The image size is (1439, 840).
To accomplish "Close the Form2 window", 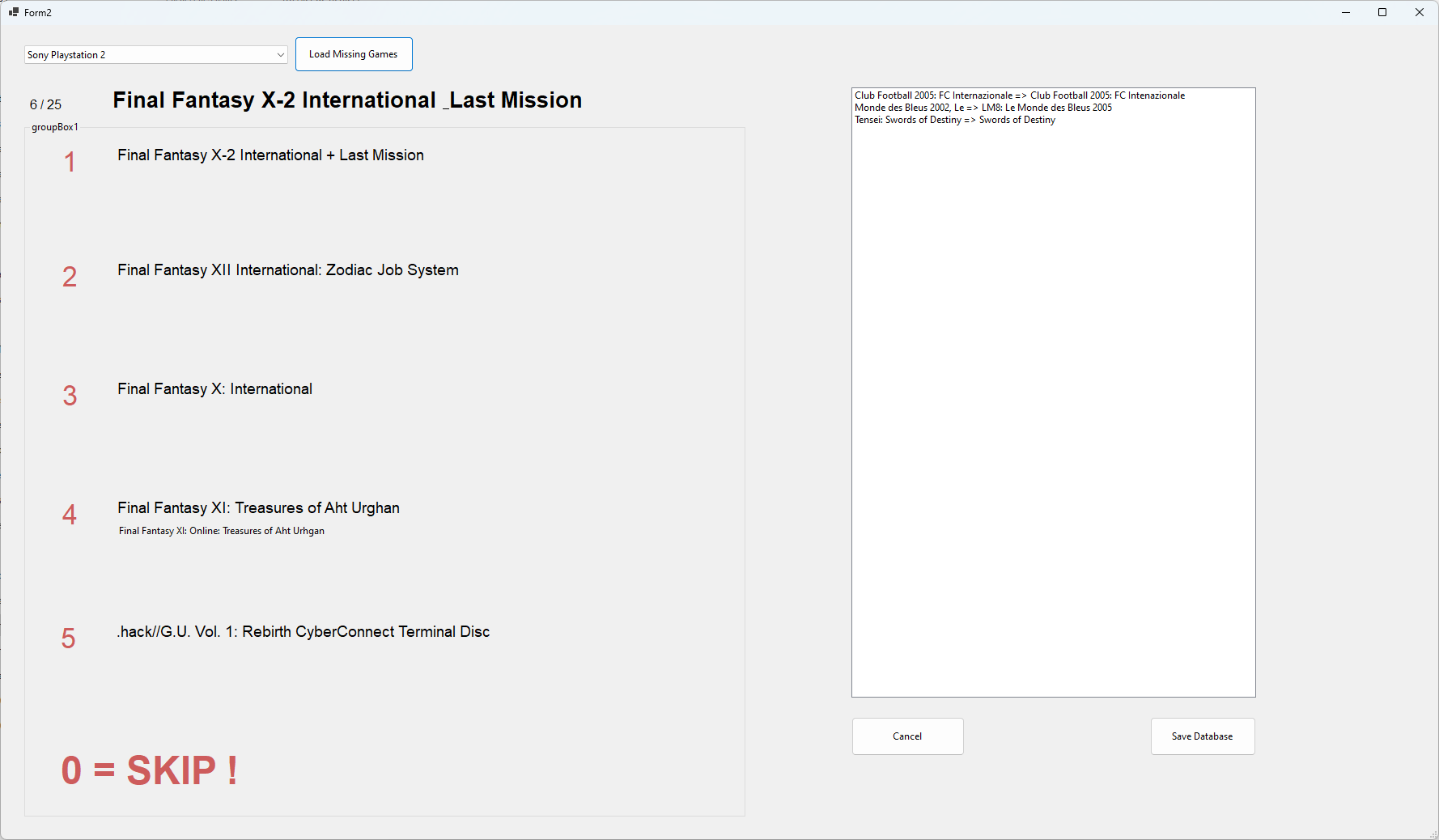I will [1420, 12].
